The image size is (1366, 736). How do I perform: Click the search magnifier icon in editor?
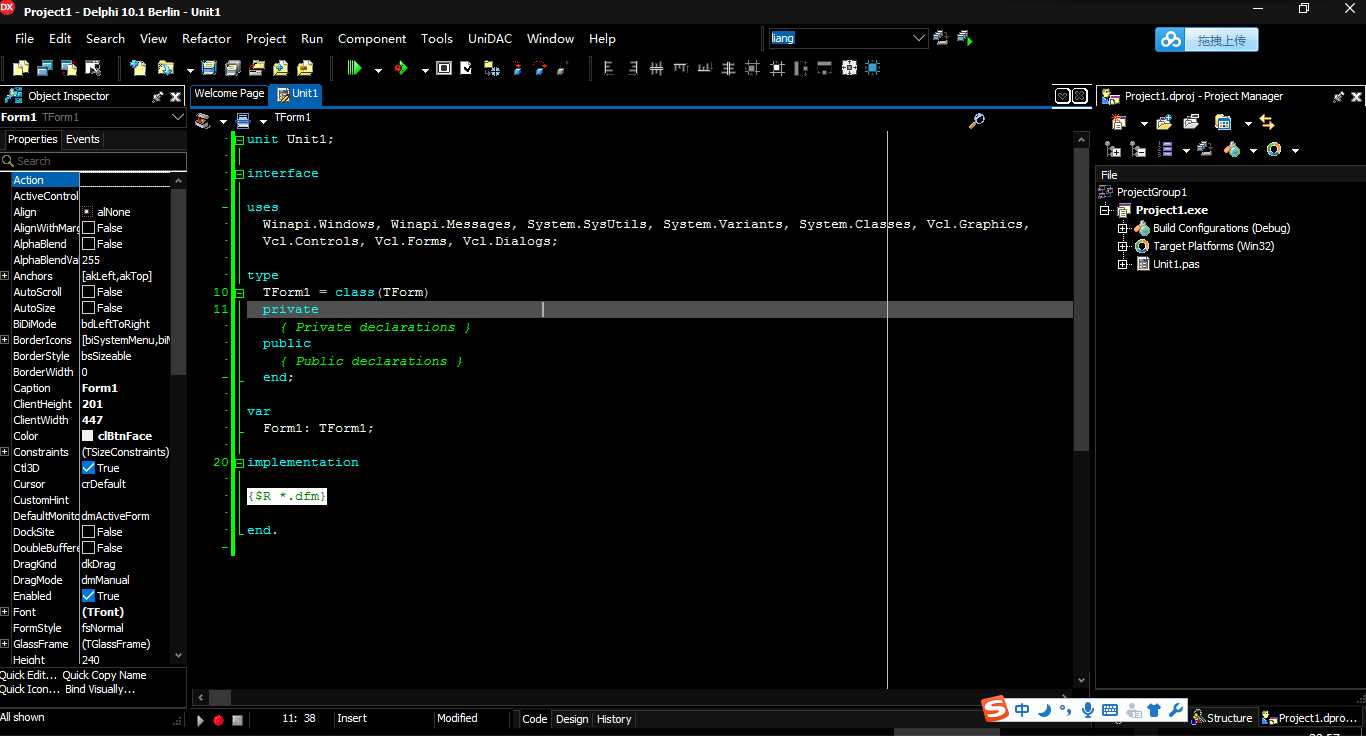pyautogui.click(x=977, y=120)
